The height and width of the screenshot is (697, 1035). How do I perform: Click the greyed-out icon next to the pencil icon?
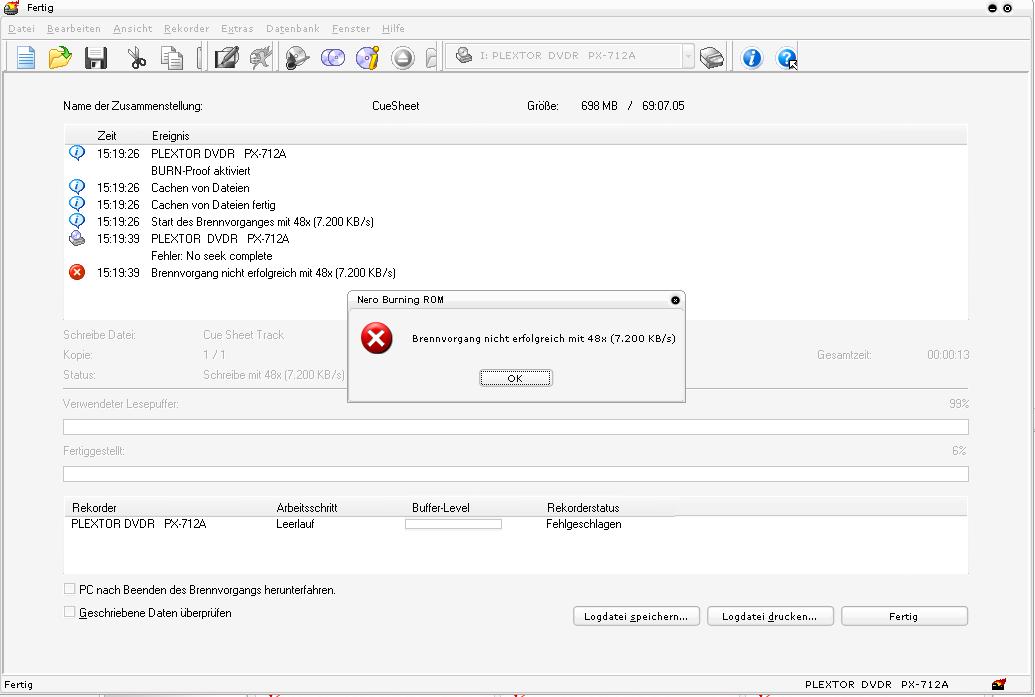click(x=261, y=57)
